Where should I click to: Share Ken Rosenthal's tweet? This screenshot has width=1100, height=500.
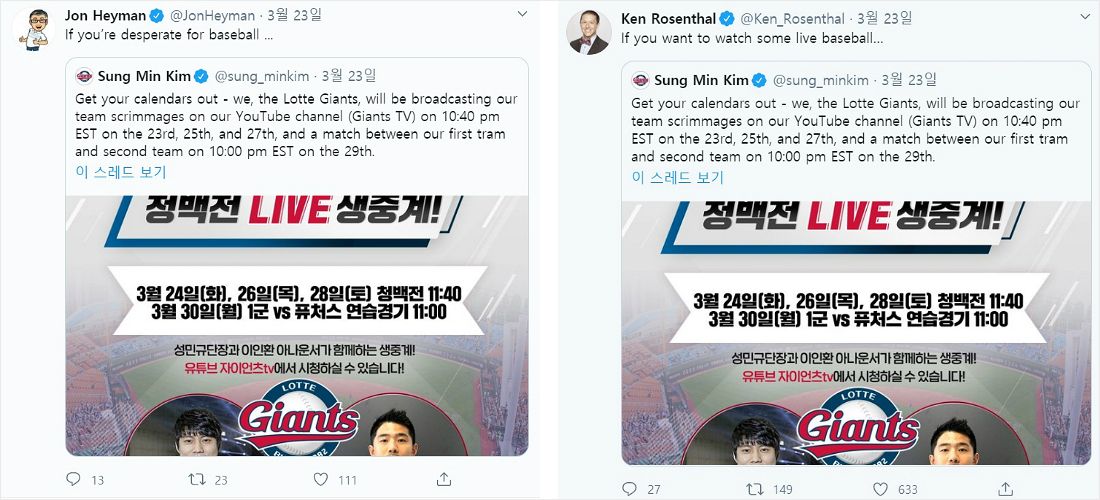point(1006,488)
